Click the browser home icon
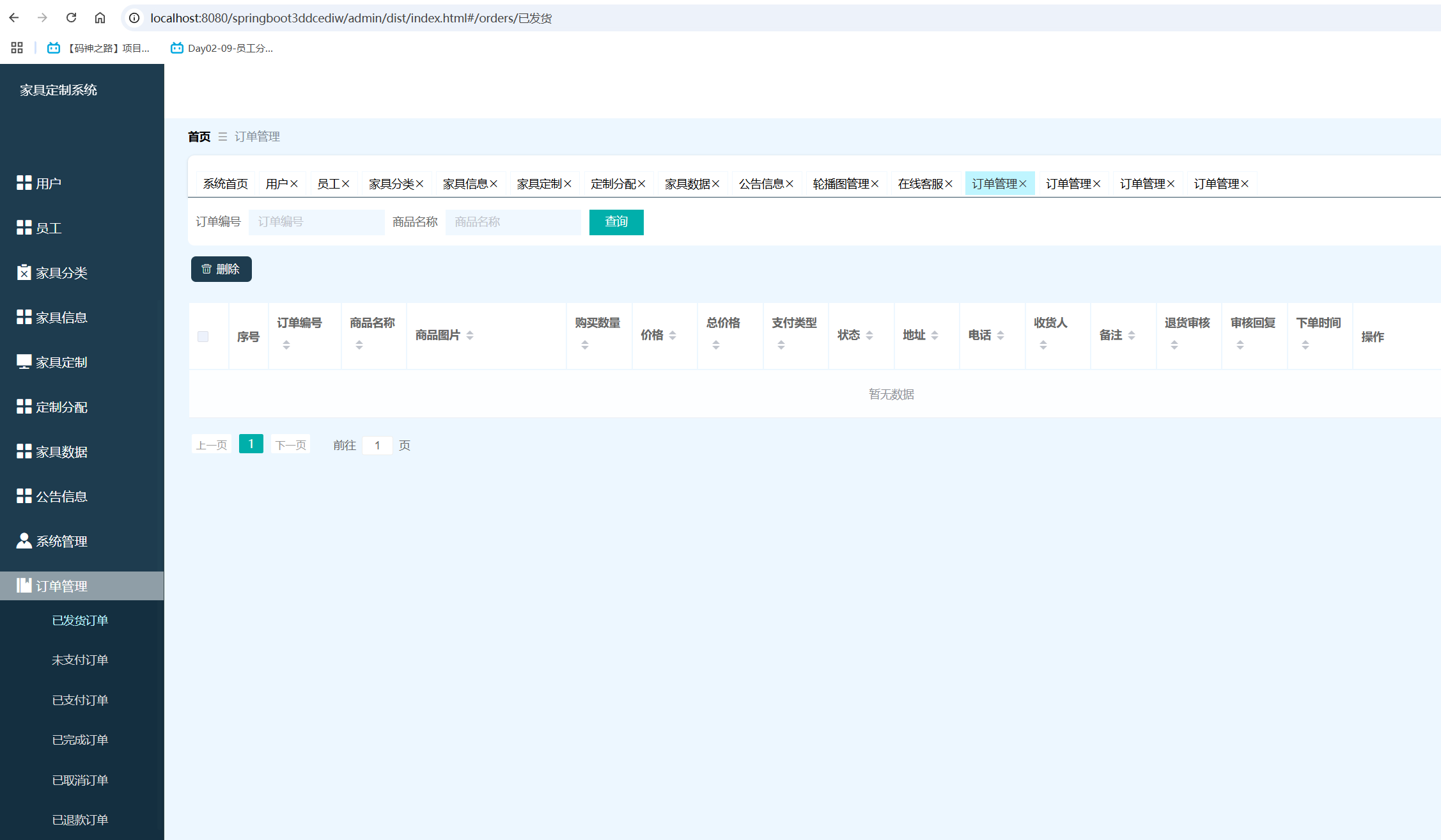Screen dimensions: 1441x840 point(100,18)
